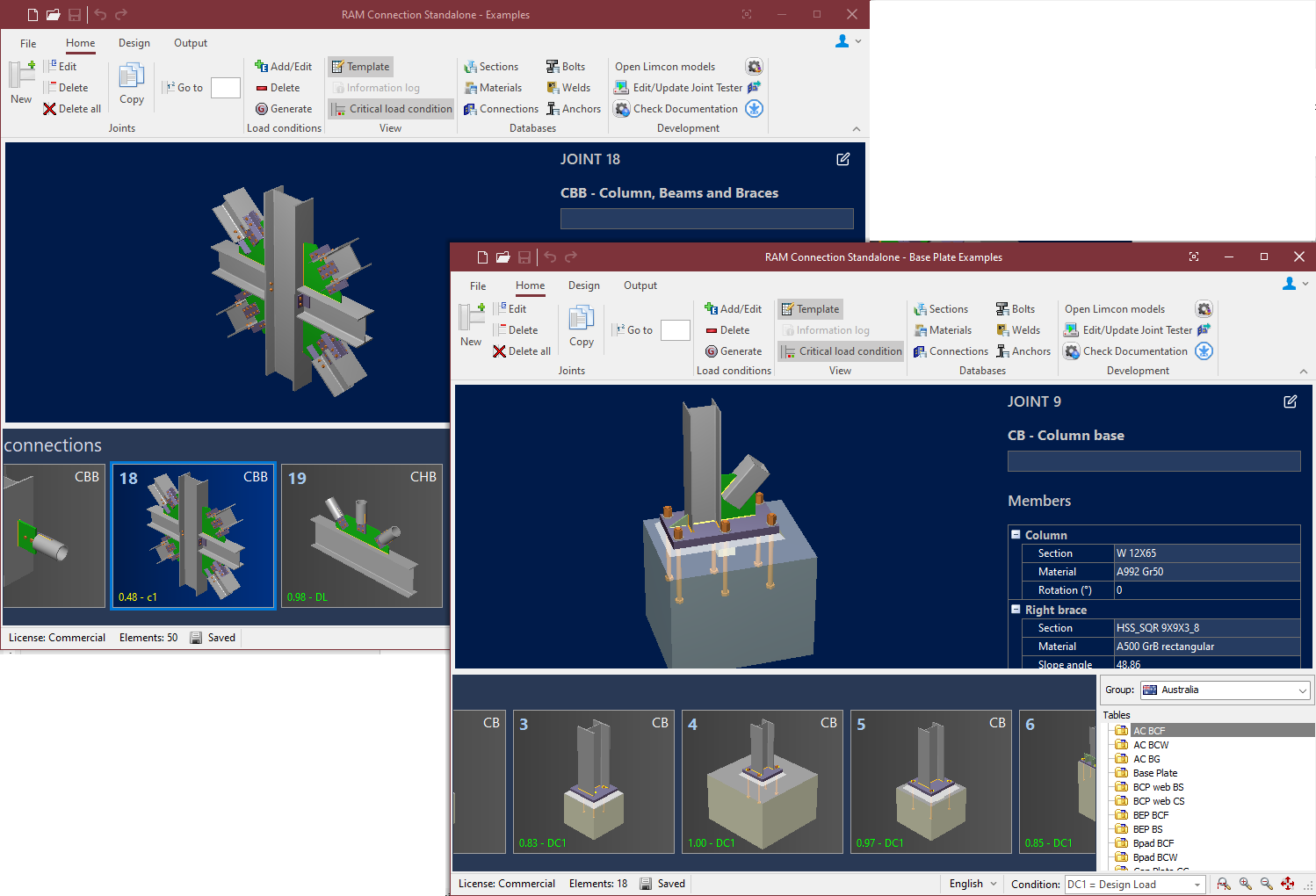Open File menu in Base Plate Examples window
The image size is (1316, 896).
[478, 285]
